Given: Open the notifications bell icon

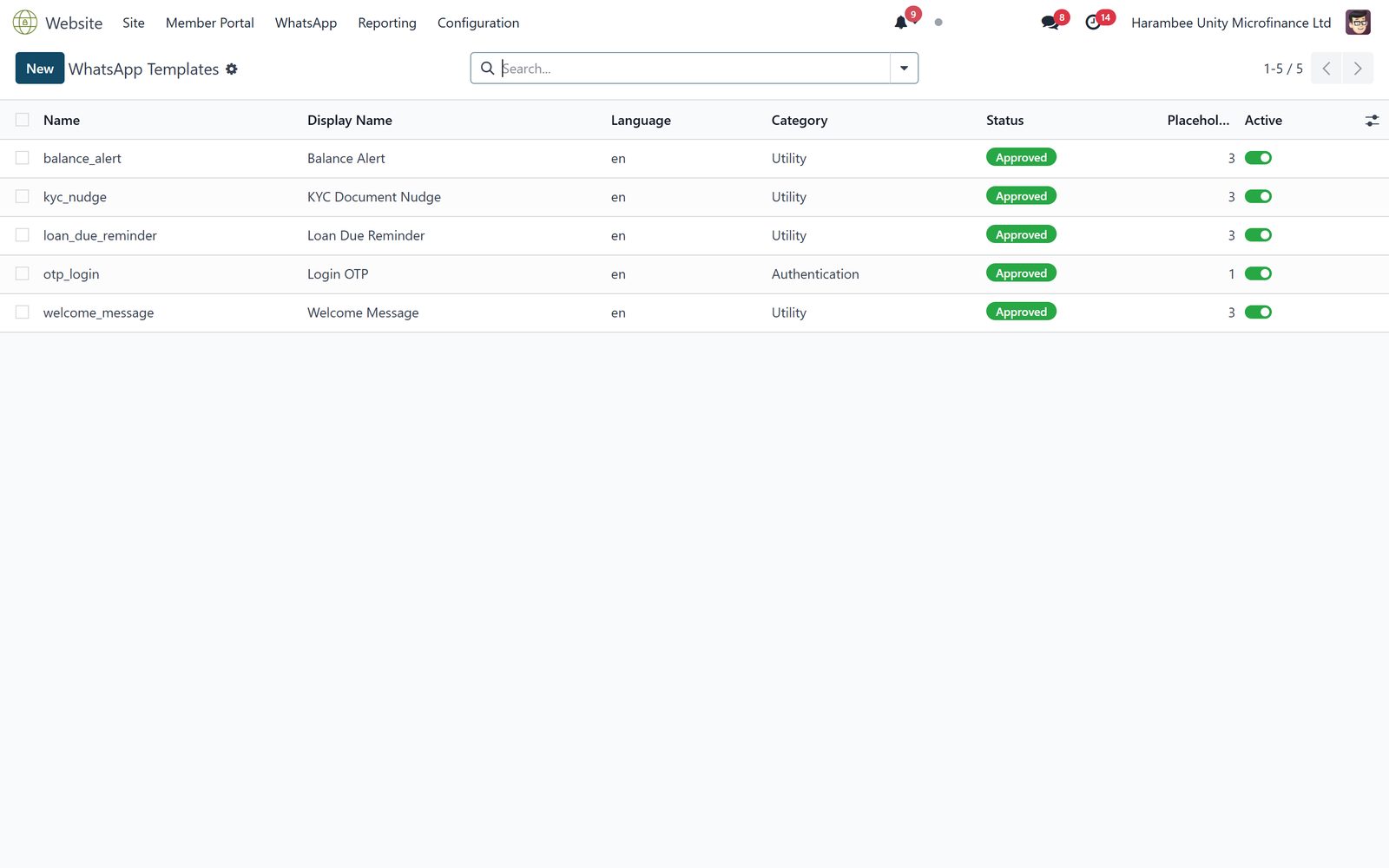Looking at the screenshot, I should 901,23.
